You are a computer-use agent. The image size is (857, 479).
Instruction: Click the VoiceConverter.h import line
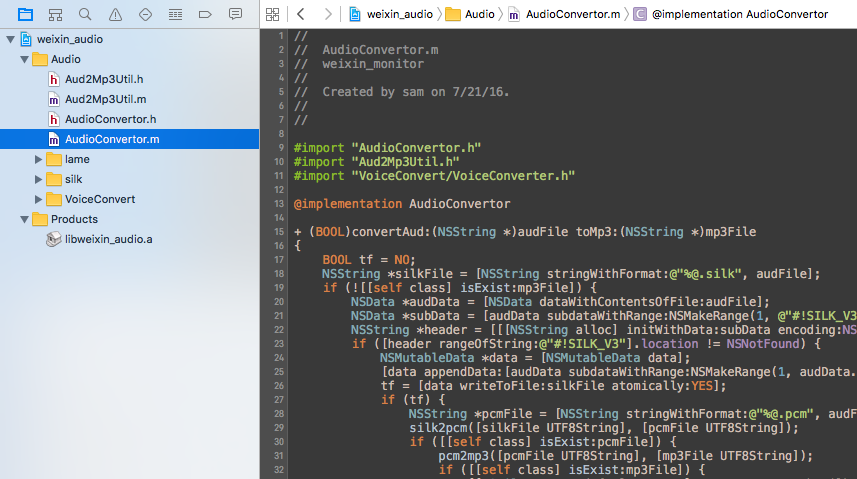[x=434, y=176]
